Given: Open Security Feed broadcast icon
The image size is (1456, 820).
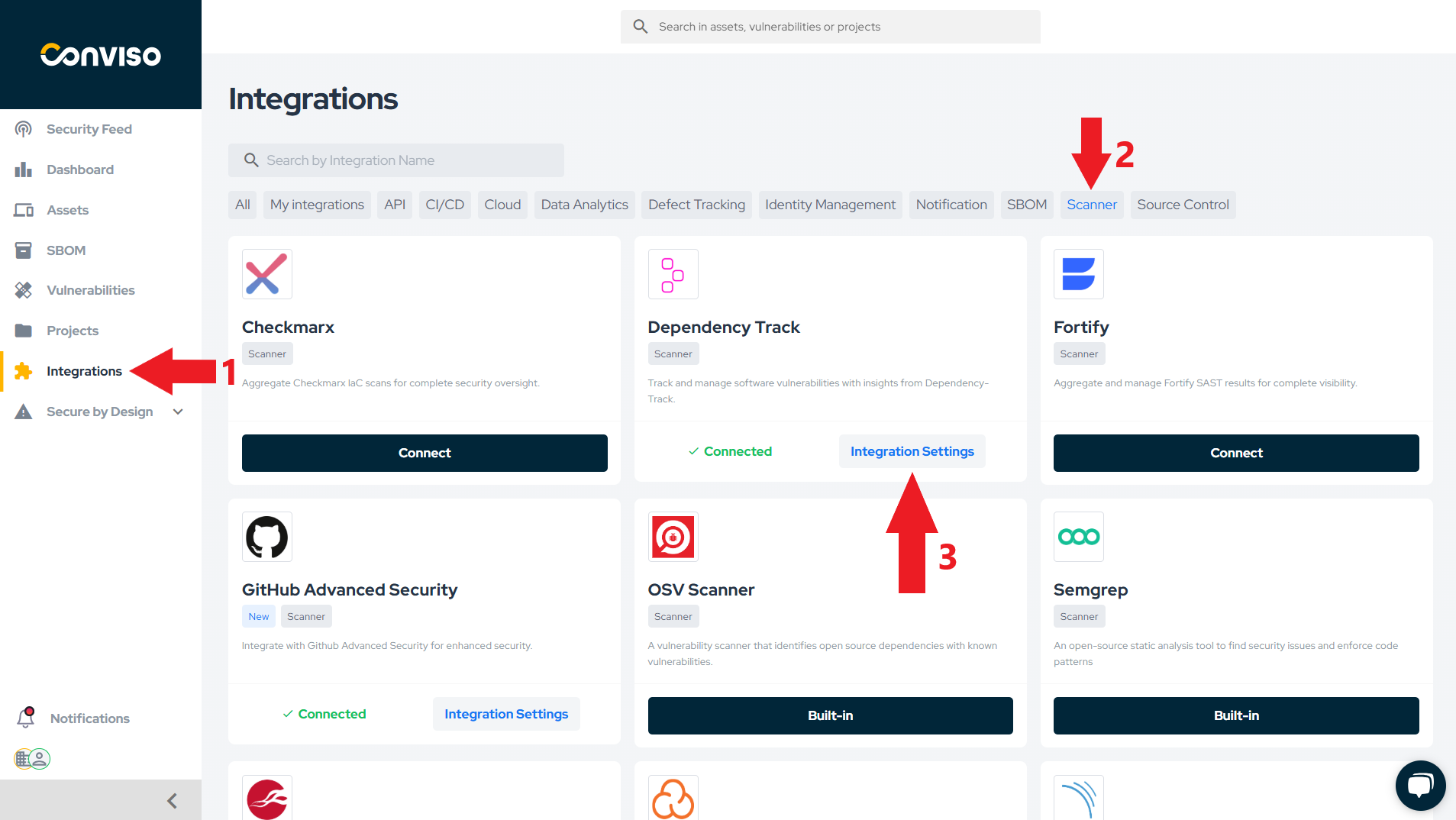Looking at the screenshot, I should (x=24, y=129).
